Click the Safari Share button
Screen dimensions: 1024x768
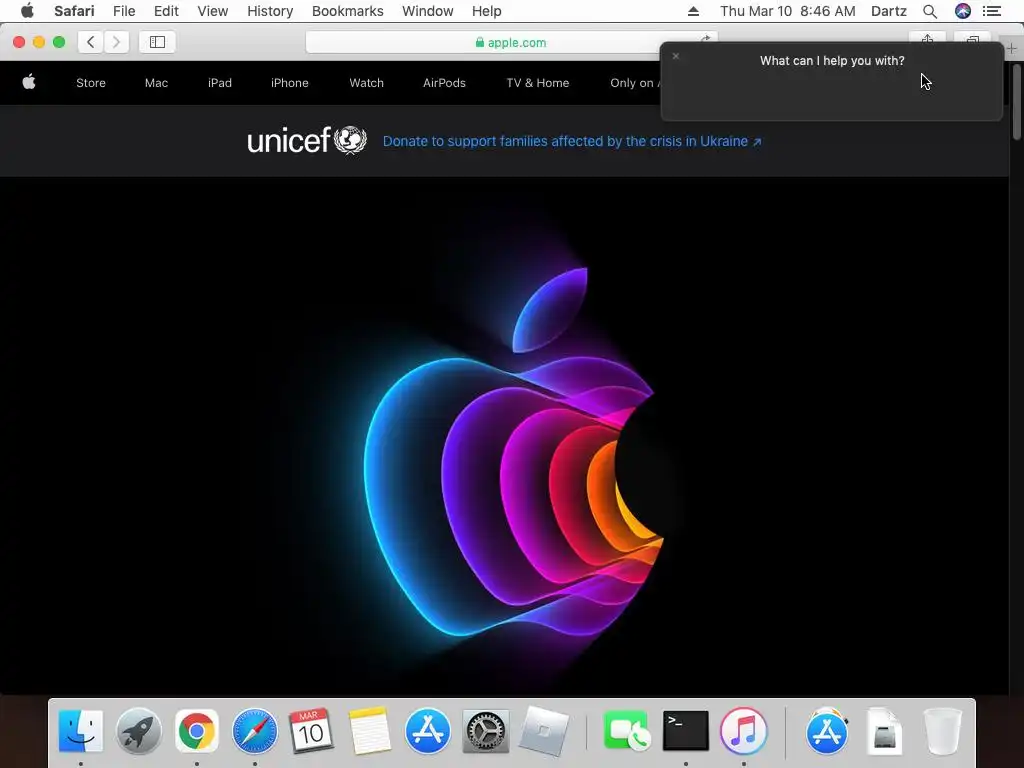(927, 39)
